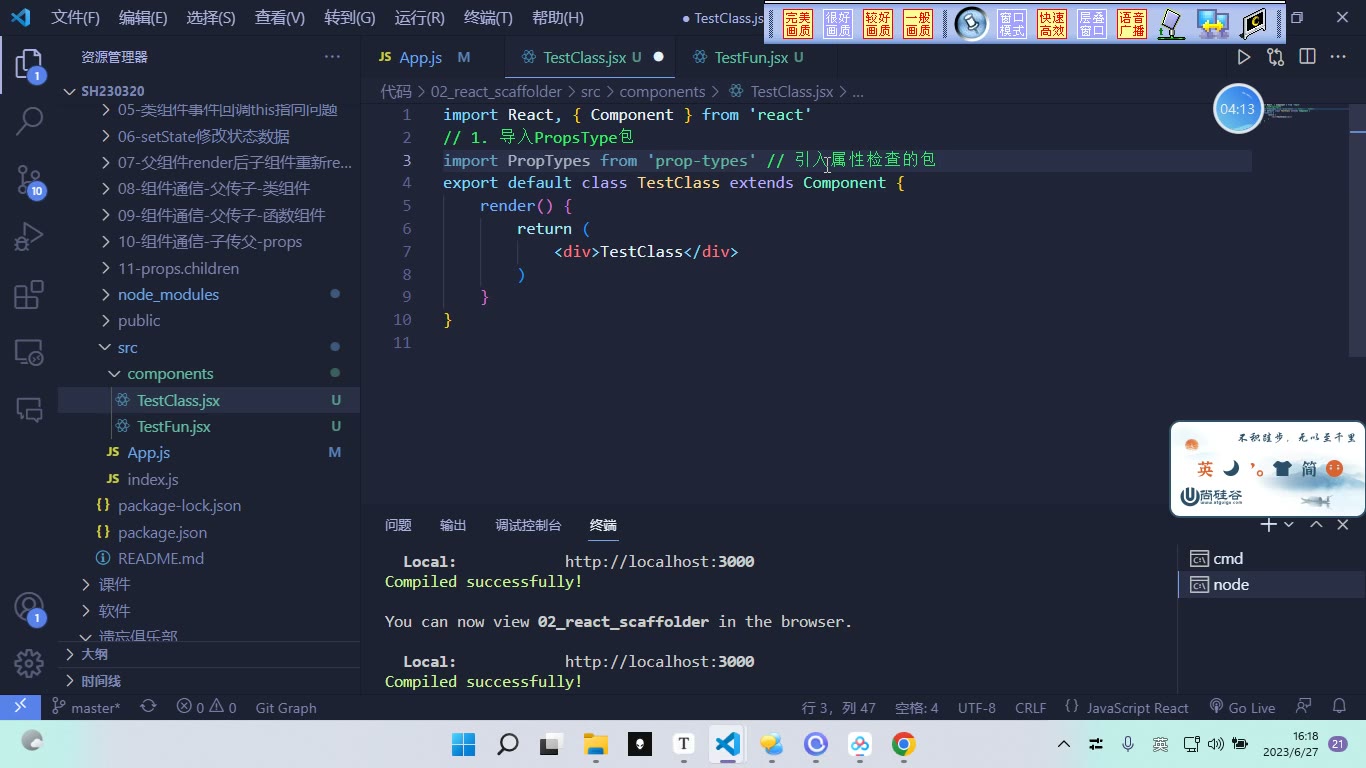Expand the public folder
Viewport: 1366px width, 768px height.
tap(139, 320)
